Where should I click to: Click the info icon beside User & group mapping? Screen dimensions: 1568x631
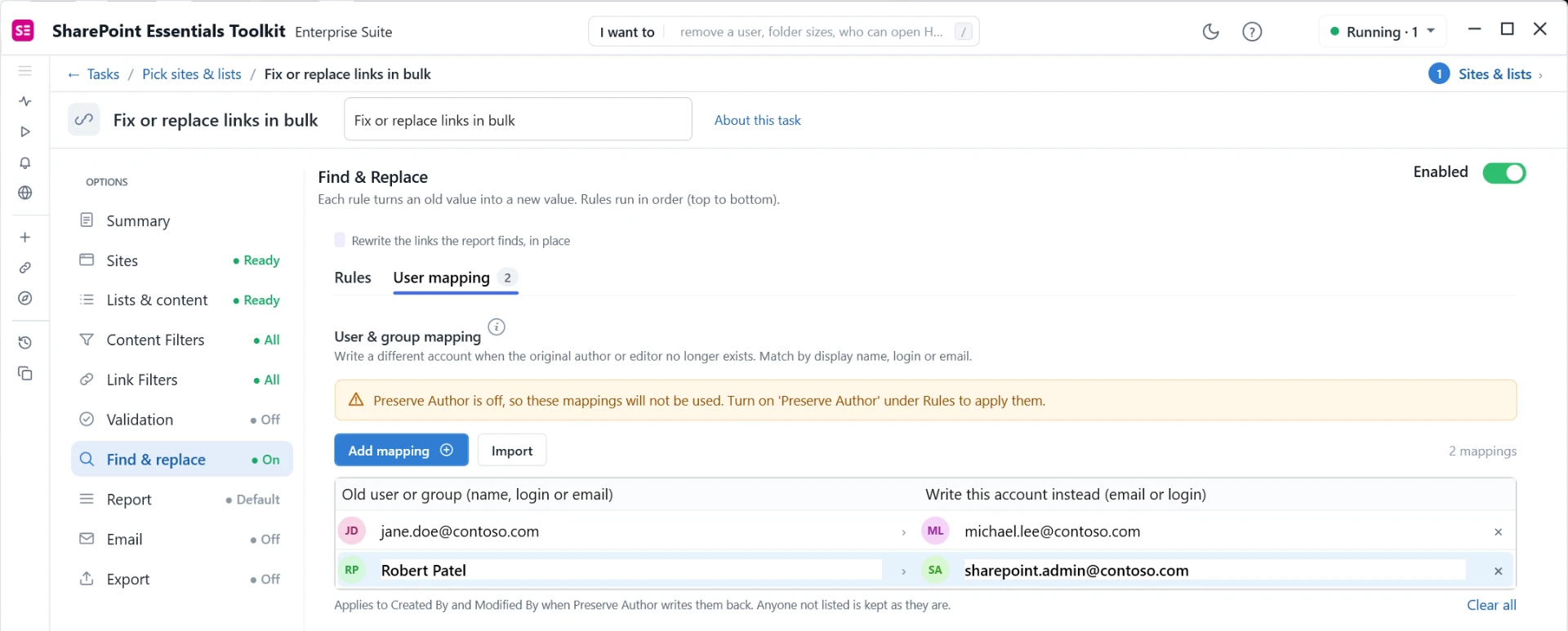tap(497, 327)
